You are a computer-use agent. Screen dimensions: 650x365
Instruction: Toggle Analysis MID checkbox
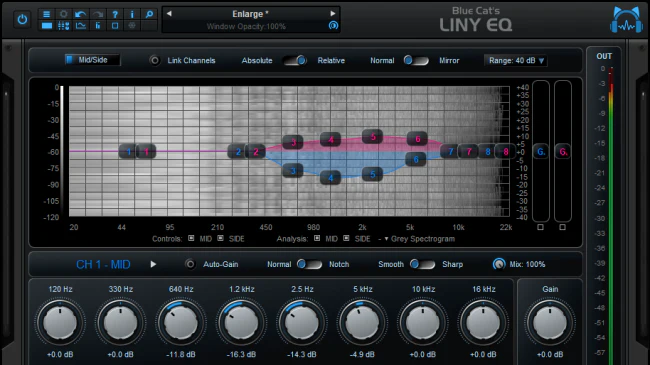pos(317,238)
